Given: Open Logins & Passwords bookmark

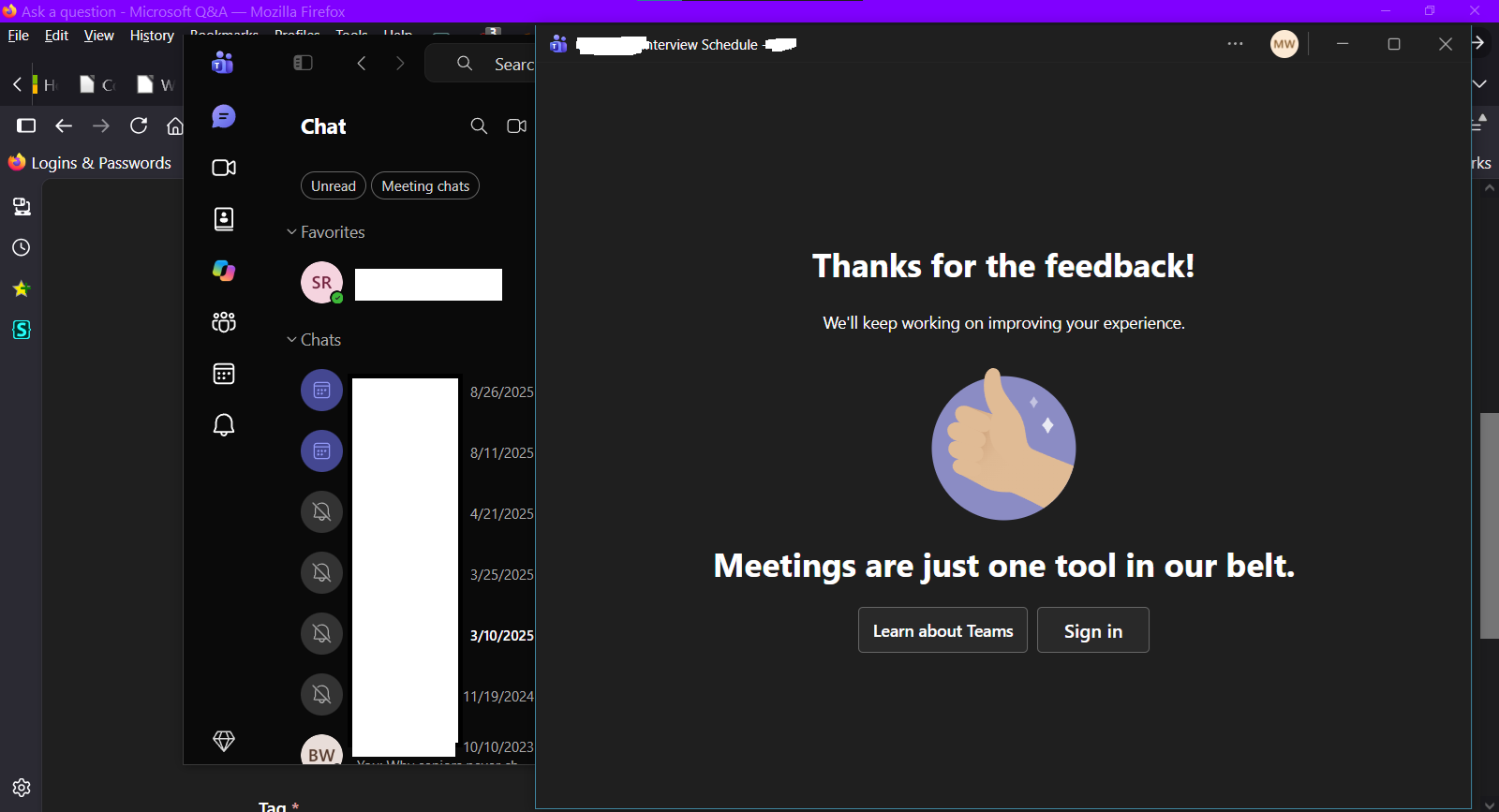Looking at the screenshot, I should click(90, 163).
